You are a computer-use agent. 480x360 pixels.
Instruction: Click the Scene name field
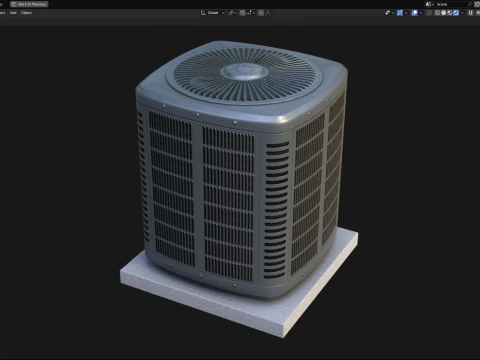click(x=451, y=4)
